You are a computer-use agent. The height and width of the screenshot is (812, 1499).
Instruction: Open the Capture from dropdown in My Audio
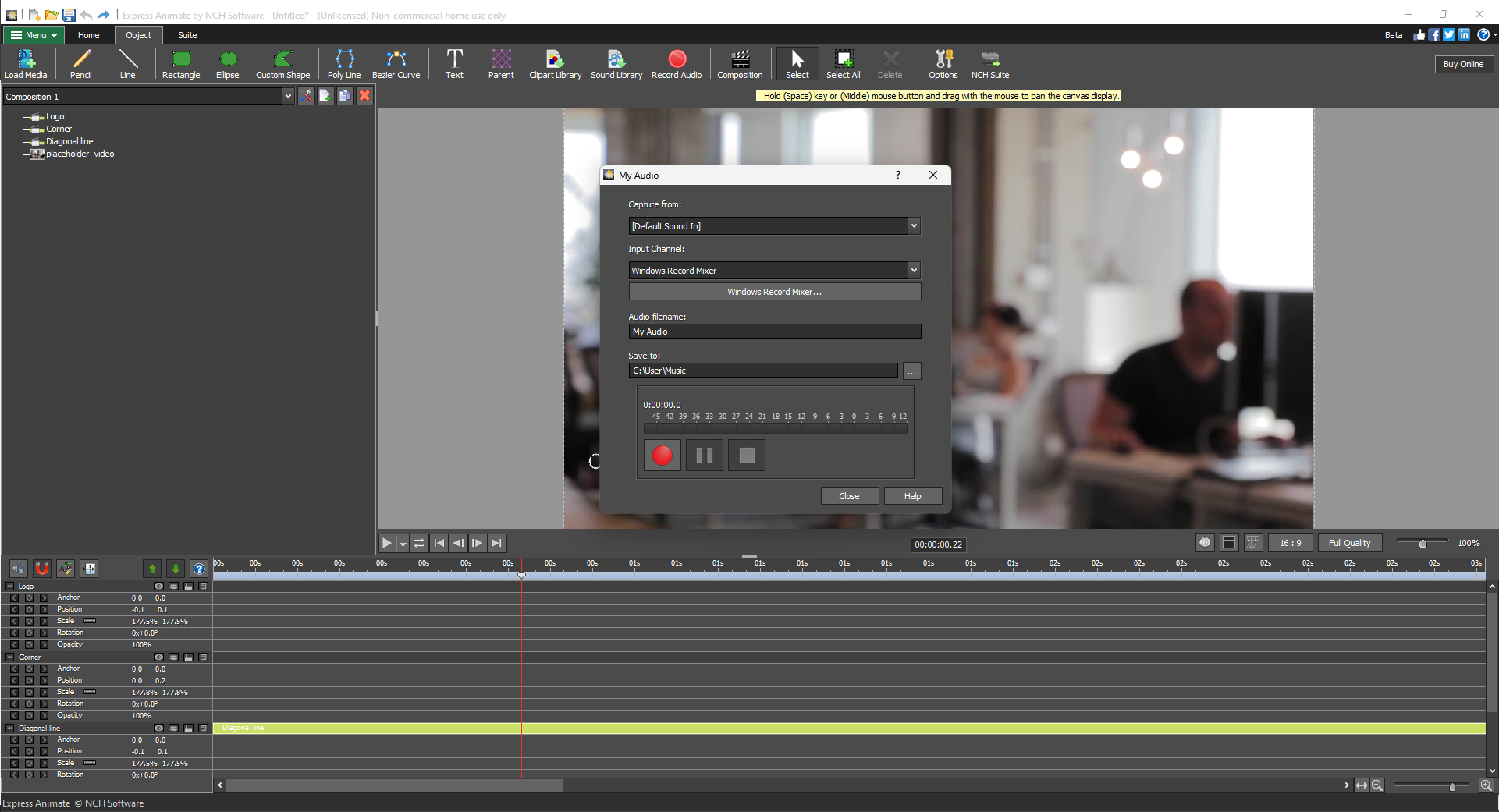pyautogui.click(x=913, y=225)
